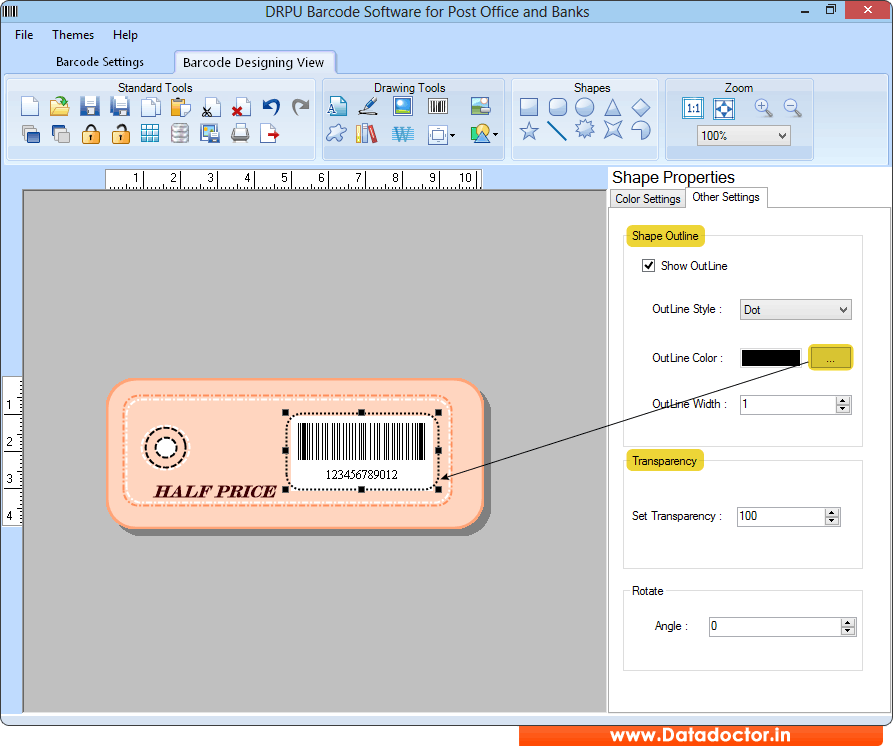Draw a rounded rectangle shape

[x=558, y=107]
